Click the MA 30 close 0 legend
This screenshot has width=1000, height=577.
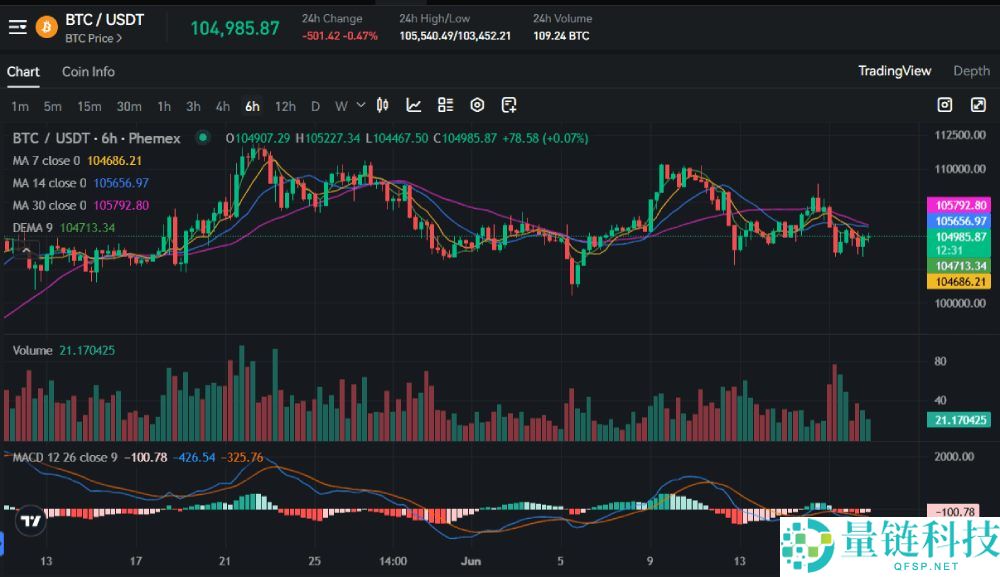(x=49, y=205)
